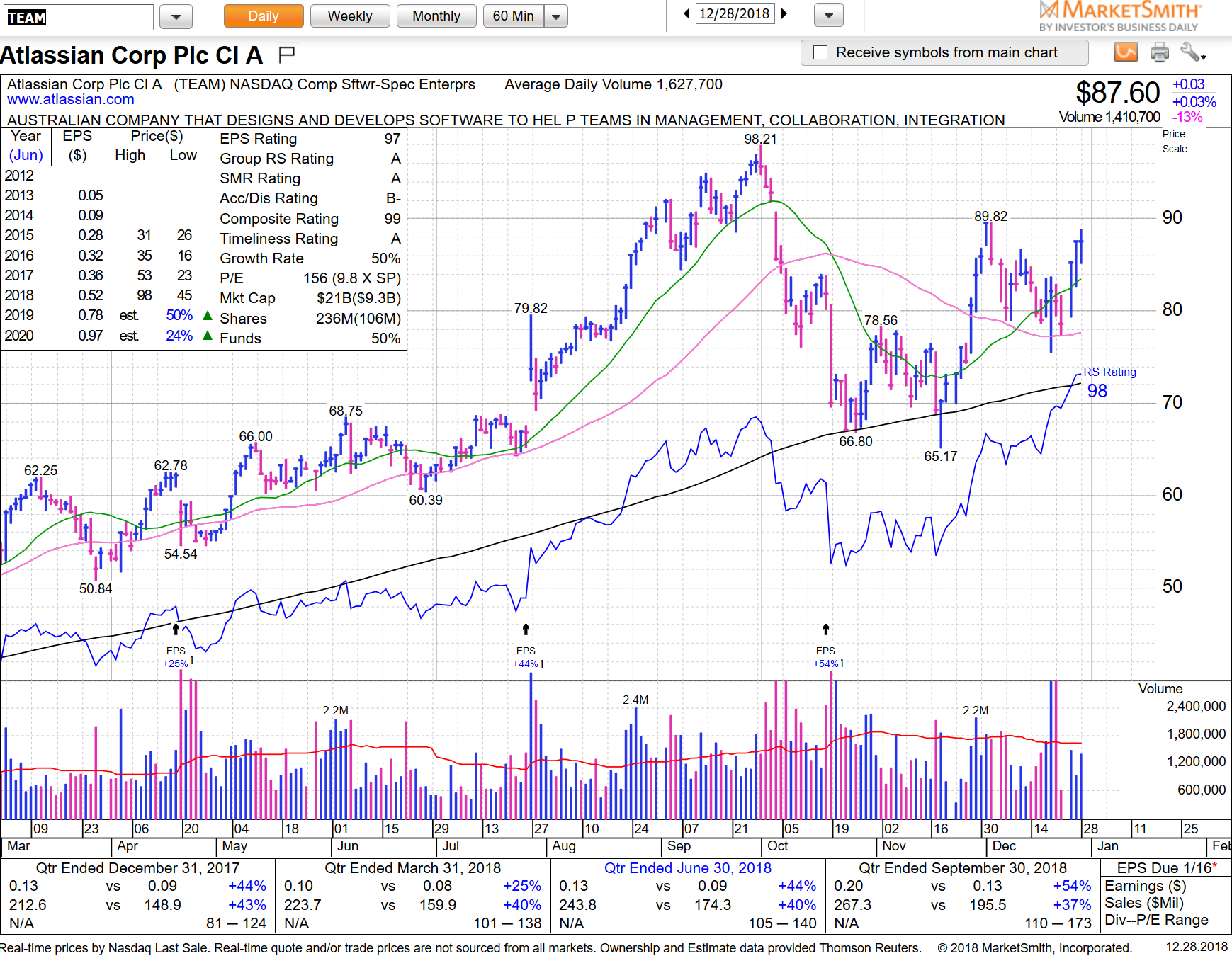The width and height of the screenshot is (1232, 968).
Task: Enable Receive symbols from main chart
Action: (x=820, y=52)
